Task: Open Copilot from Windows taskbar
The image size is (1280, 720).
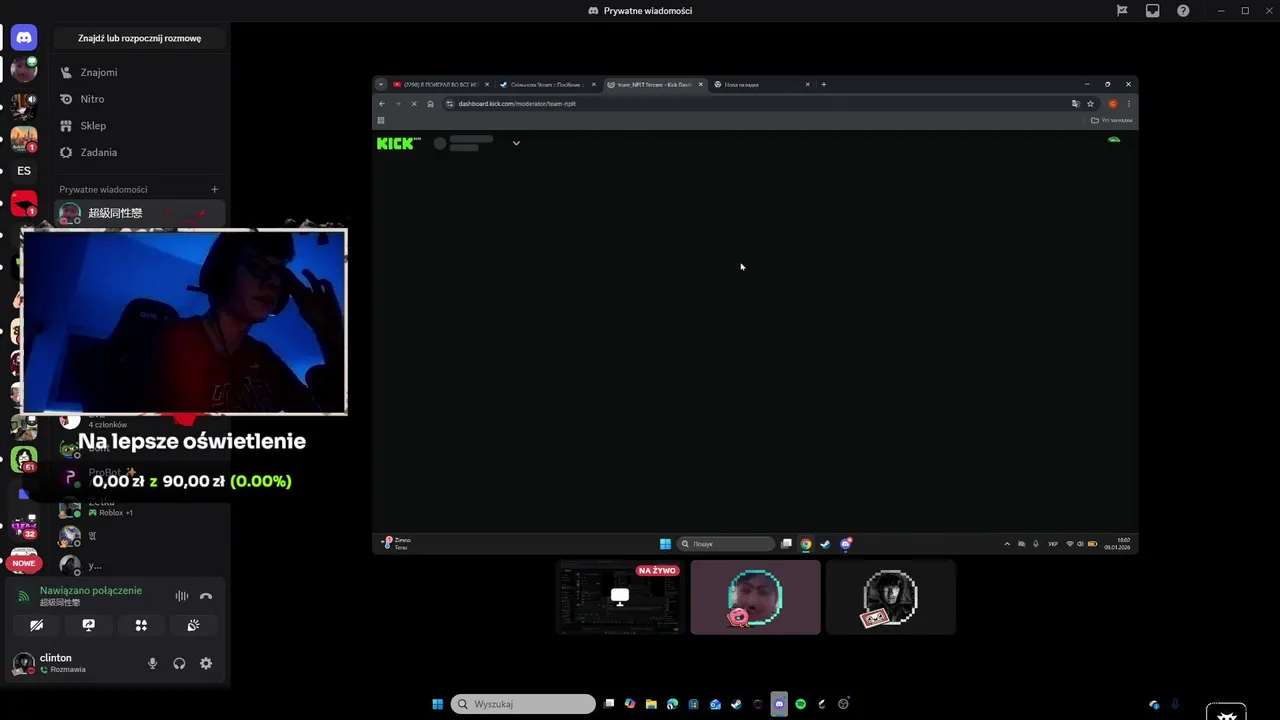Action: tap(630, 704)
